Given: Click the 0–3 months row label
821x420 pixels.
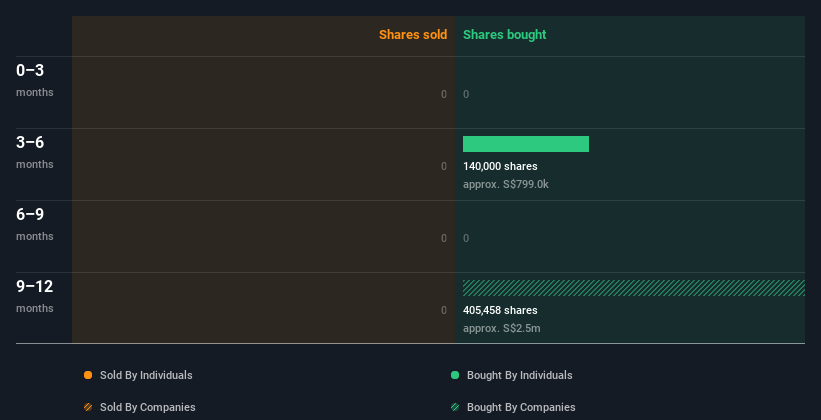Looking at the screenshot, I should [x=35, y=80].
